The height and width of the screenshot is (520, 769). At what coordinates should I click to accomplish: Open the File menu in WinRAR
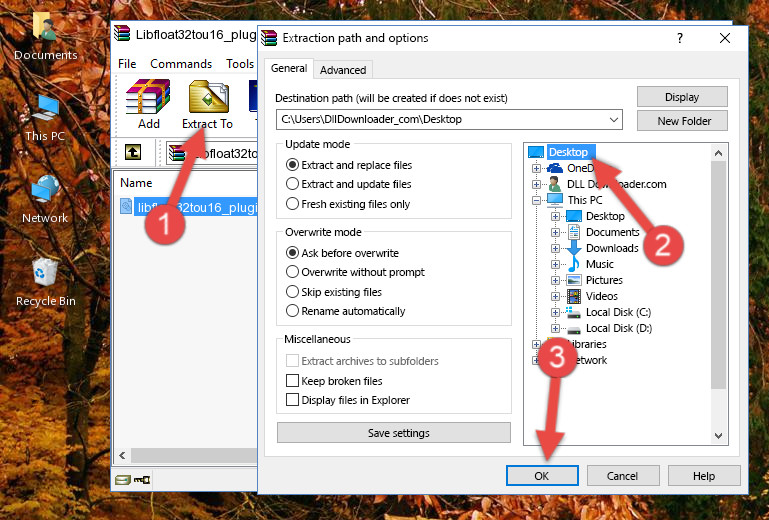tap(127, 64)
